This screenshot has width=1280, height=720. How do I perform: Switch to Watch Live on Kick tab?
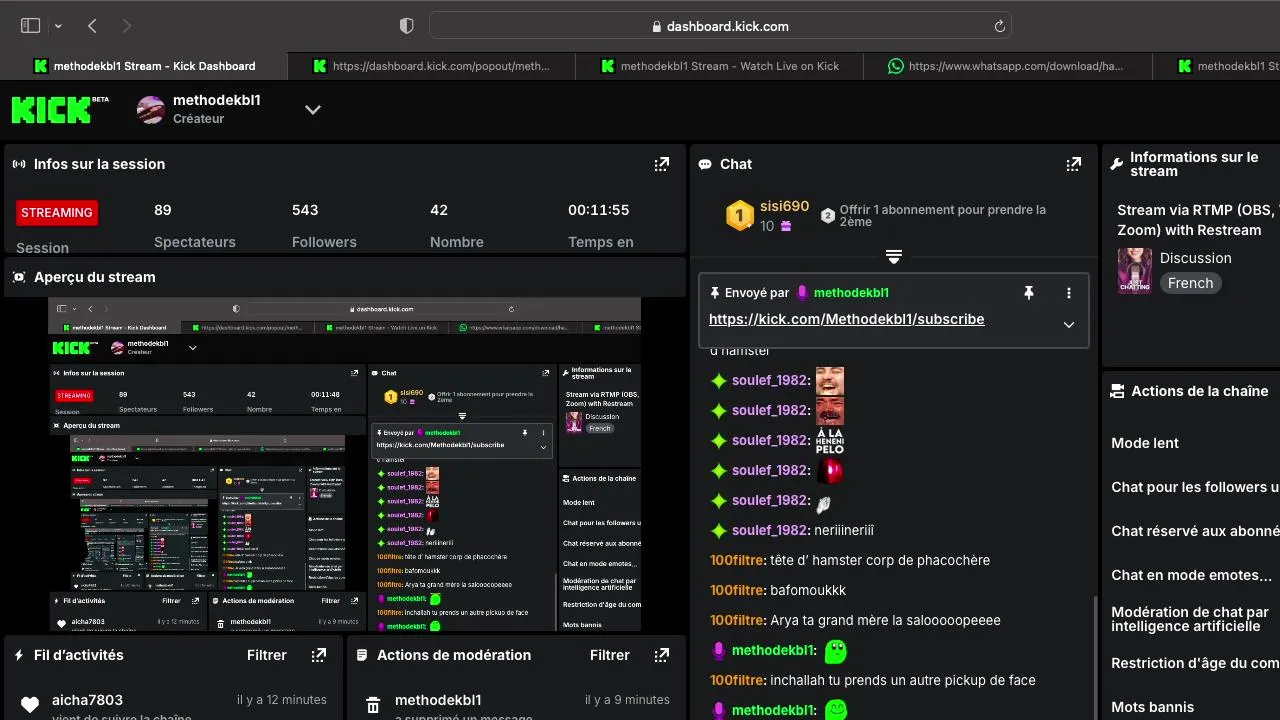pyautogui.click(x=720, y=66)
